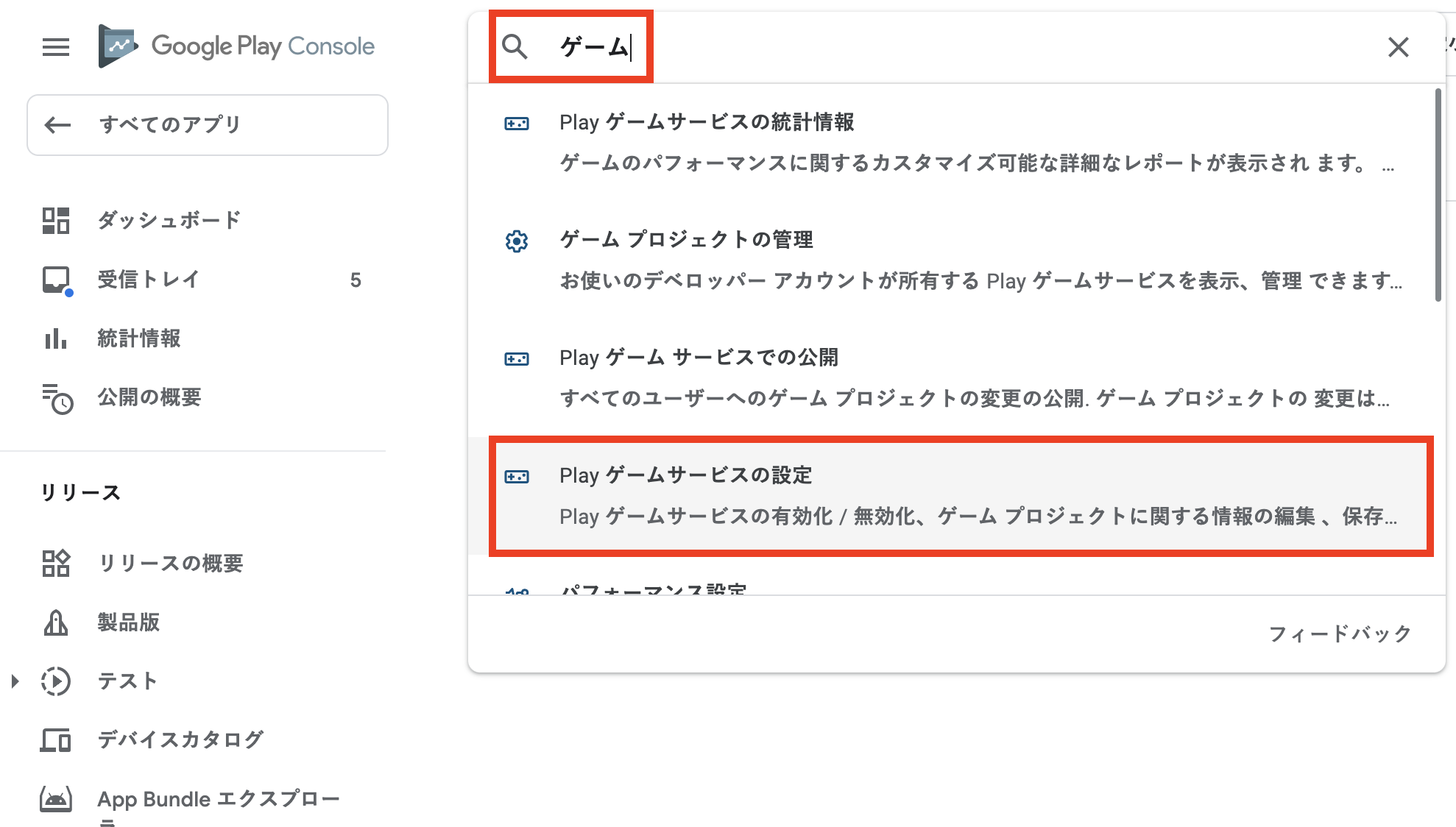The image size is (1456, 827).
Task: Open ゲーム プロジェクトの管理 result
Action: click(x=957, y=260)
